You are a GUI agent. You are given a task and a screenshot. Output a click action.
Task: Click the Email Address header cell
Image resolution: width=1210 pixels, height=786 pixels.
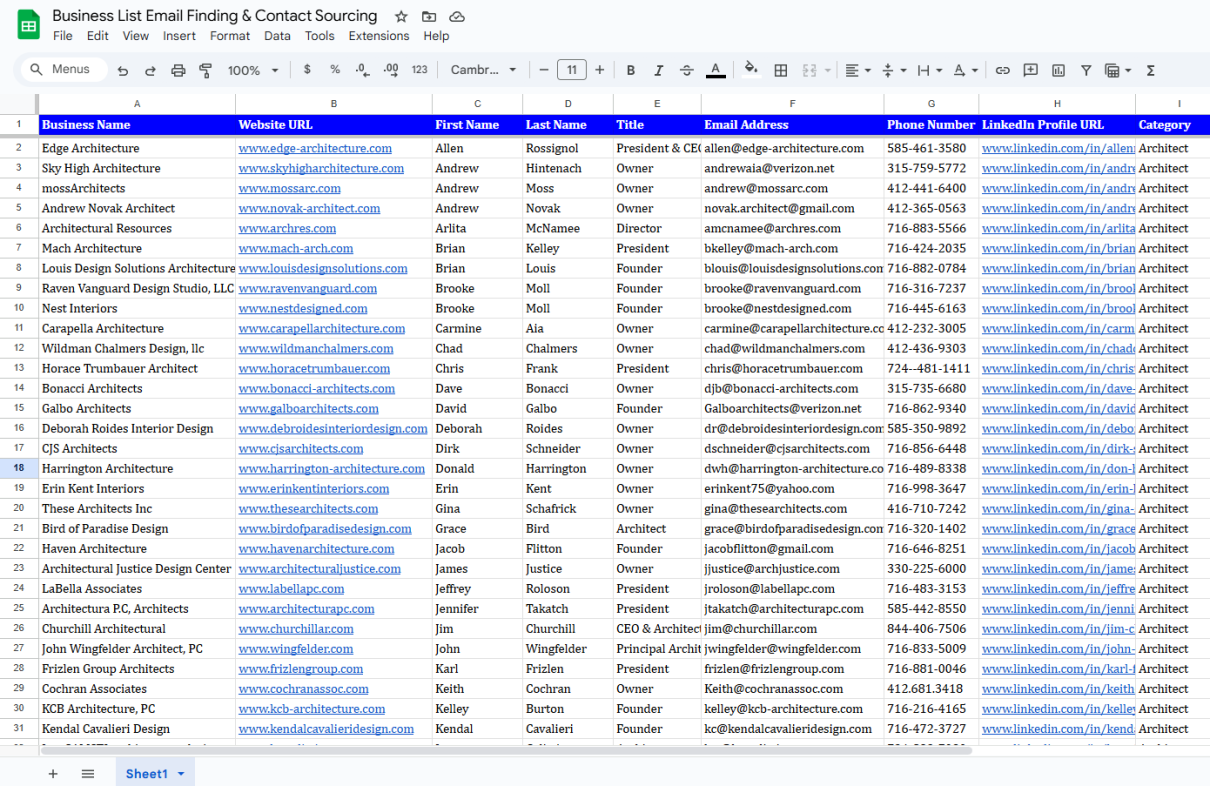coord(793,125)
